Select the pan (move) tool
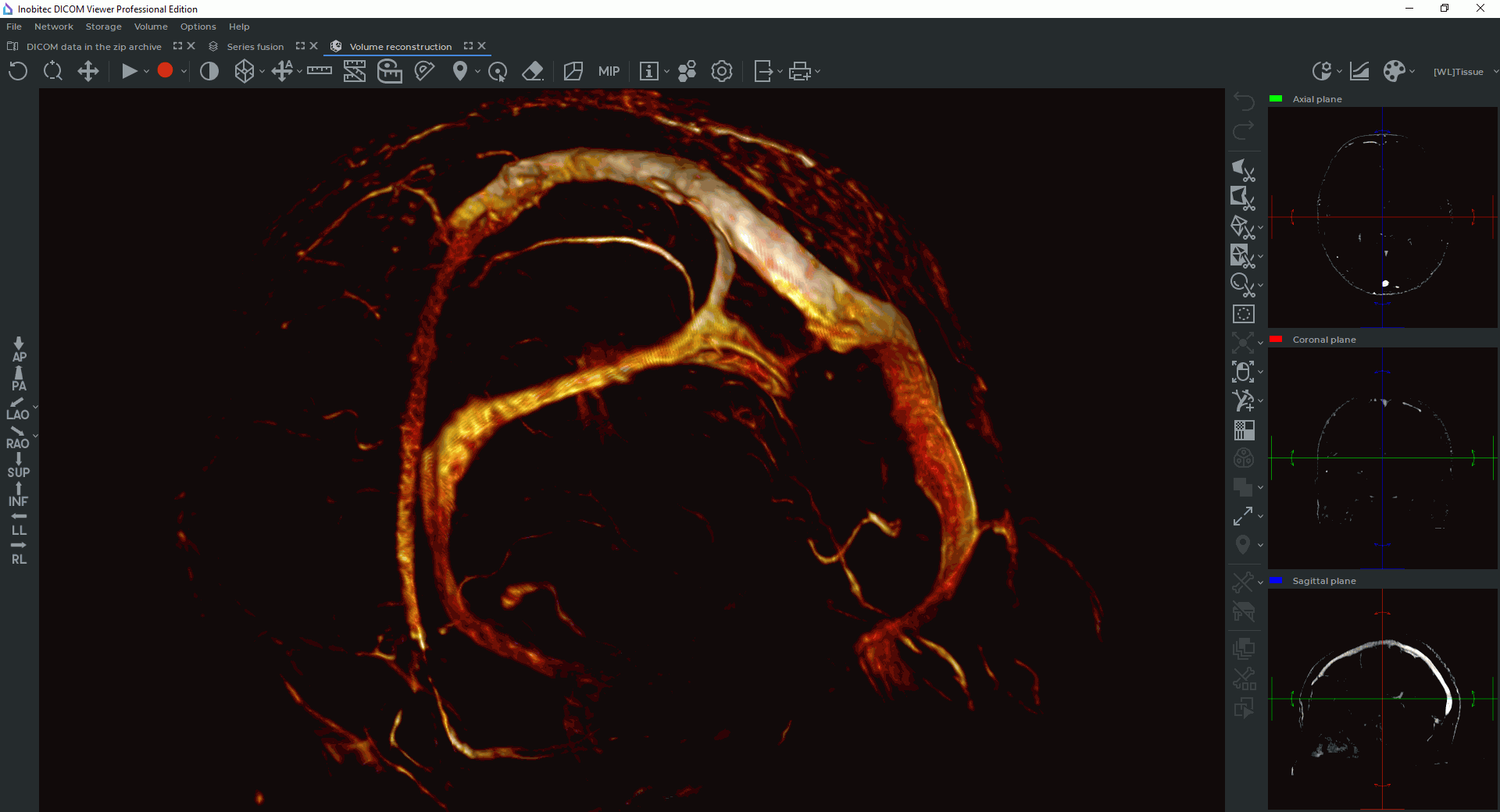 [x=88, y=72]
